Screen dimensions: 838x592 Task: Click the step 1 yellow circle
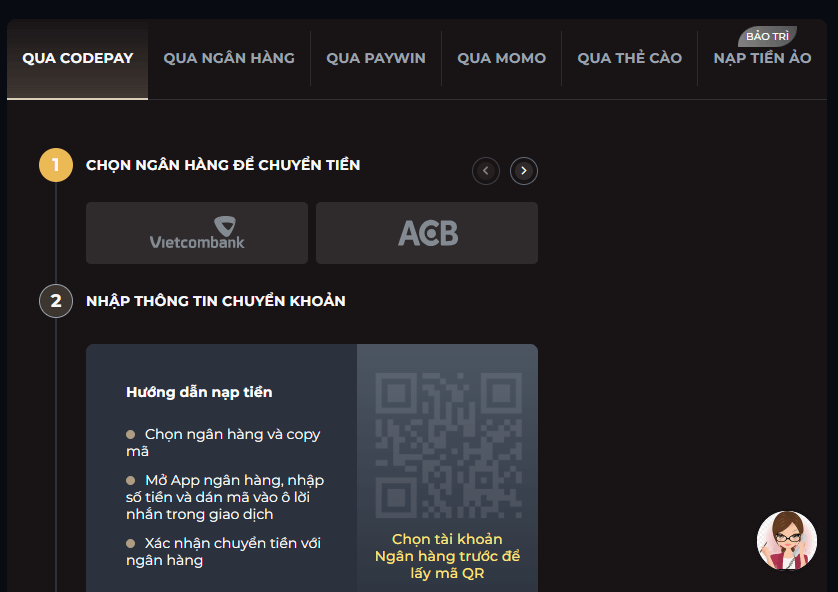pyautogui.click(x=56, y=165)
